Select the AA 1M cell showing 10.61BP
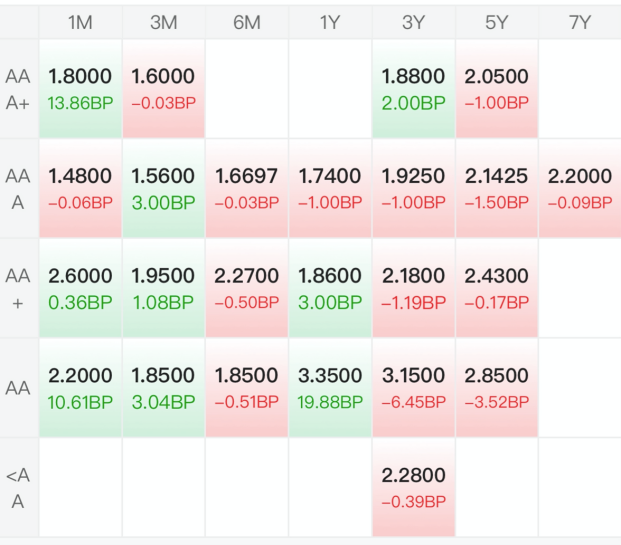This screenshot has height=545, width=621. [x=80, y=388]
